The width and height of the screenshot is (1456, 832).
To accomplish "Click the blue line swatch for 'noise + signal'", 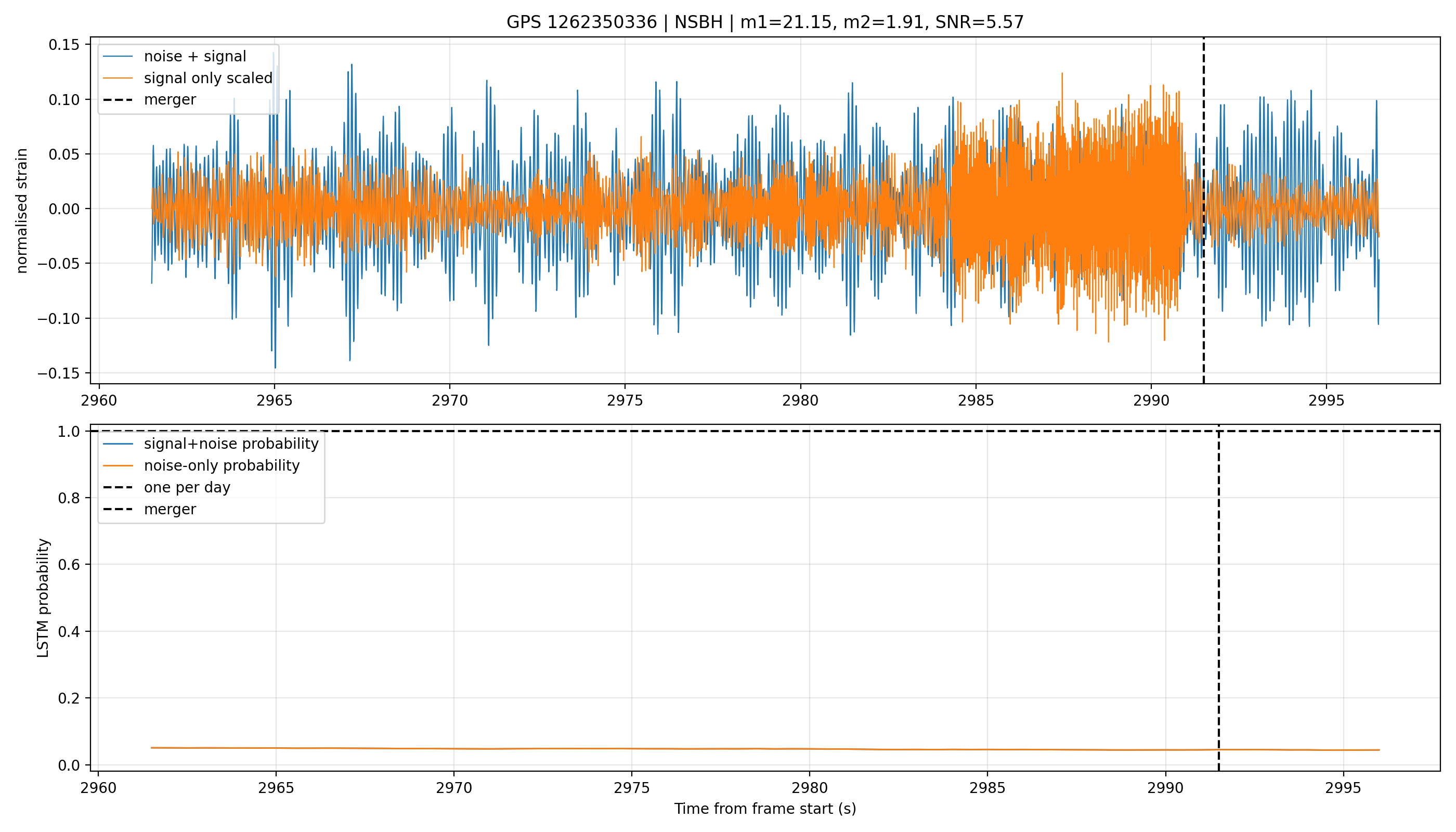I will 118,57.
